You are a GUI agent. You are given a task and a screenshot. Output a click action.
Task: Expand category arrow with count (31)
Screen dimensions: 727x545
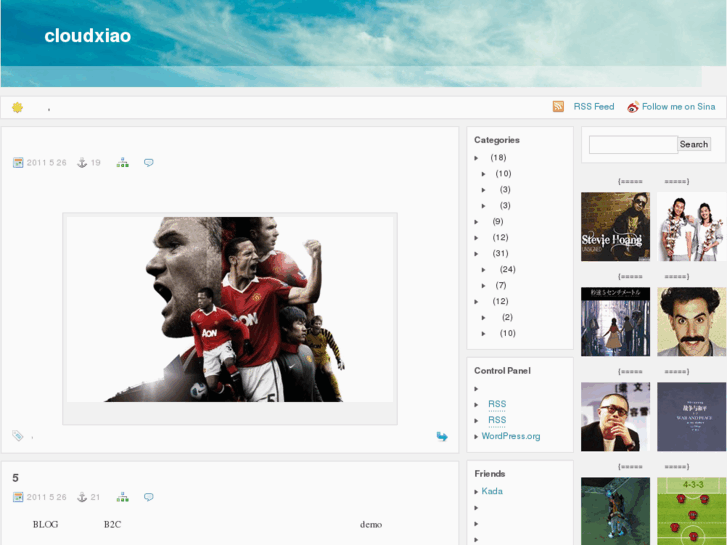pos(476,254)
